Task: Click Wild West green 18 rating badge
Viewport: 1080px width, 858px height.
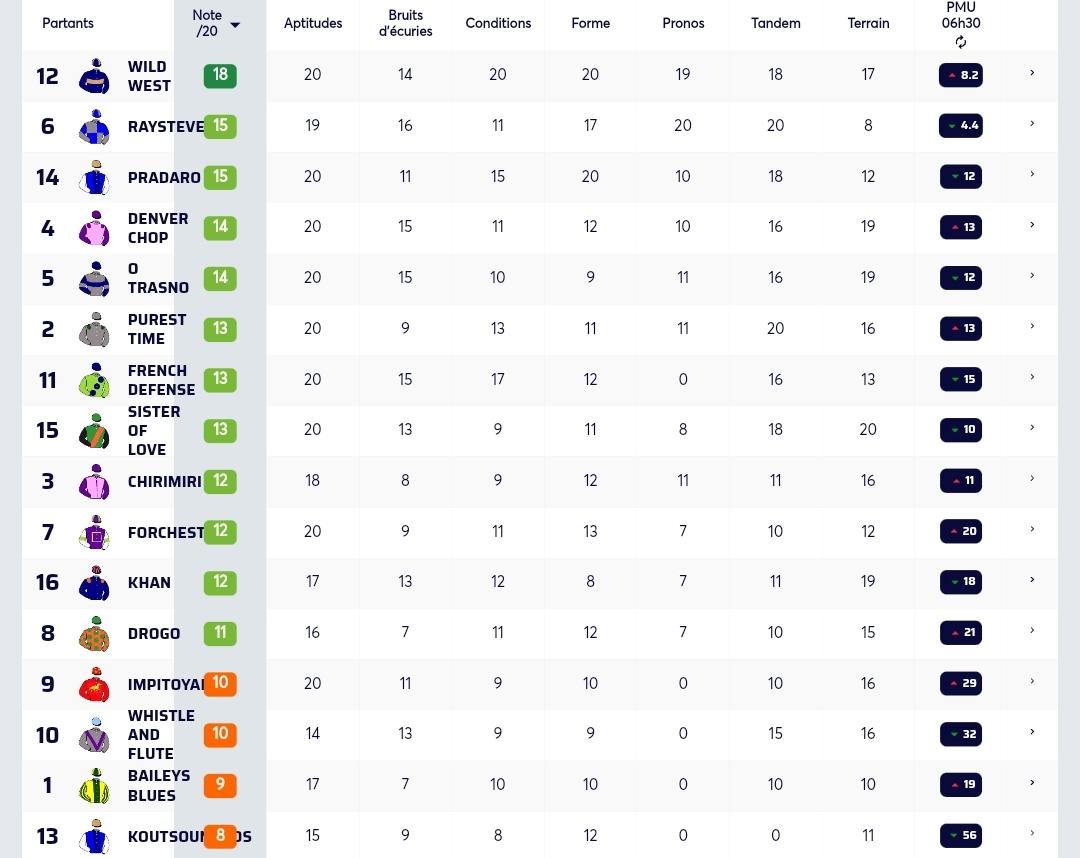Action: 220,76
